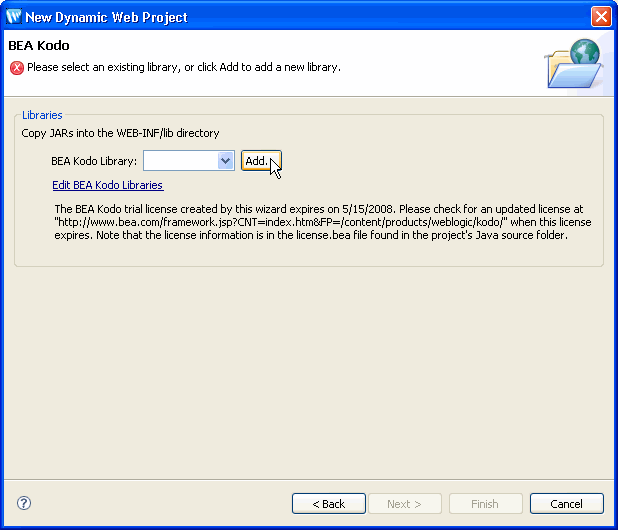The height and width of the screenshot is (530, 618).
Task: Open the Edit BEA Kodo Libraries link
Action: 108,185
